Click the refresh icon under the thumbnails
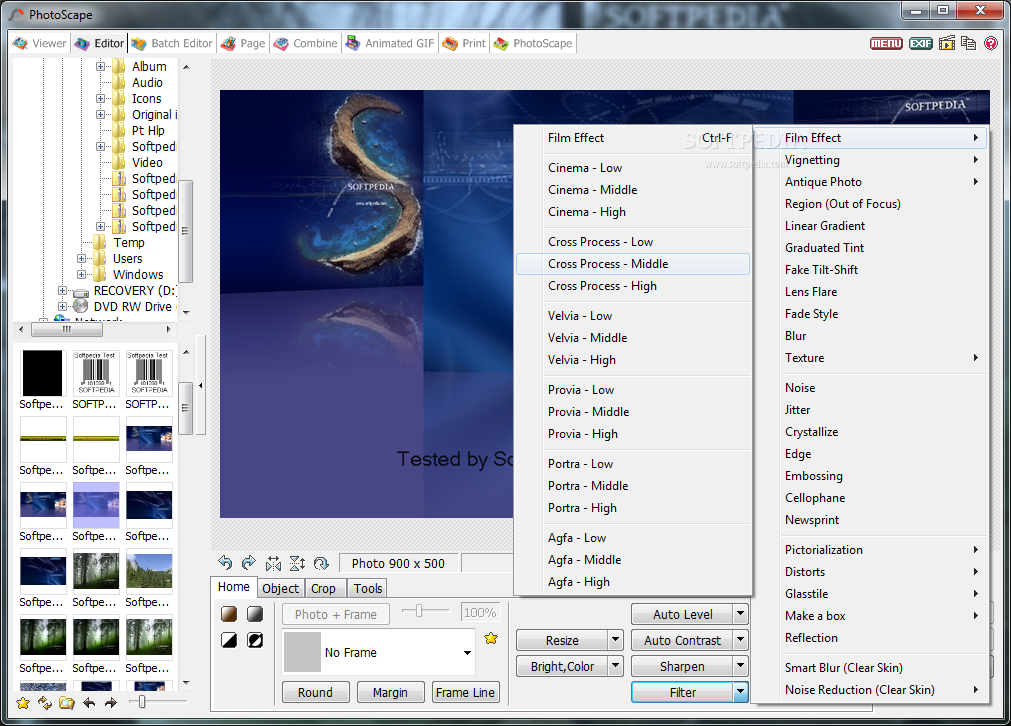 coord(44,703)
